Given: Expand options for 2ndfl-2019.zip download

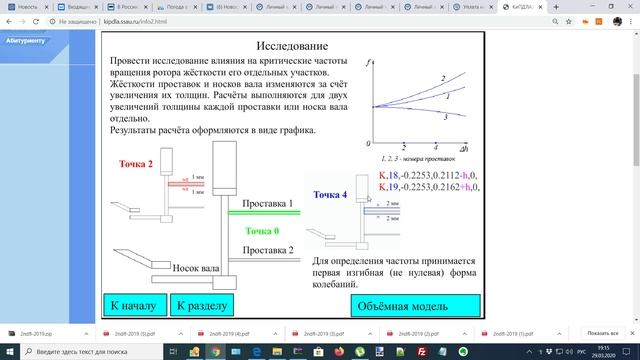Looking at the screenshot, I should (x=86, y=333).
